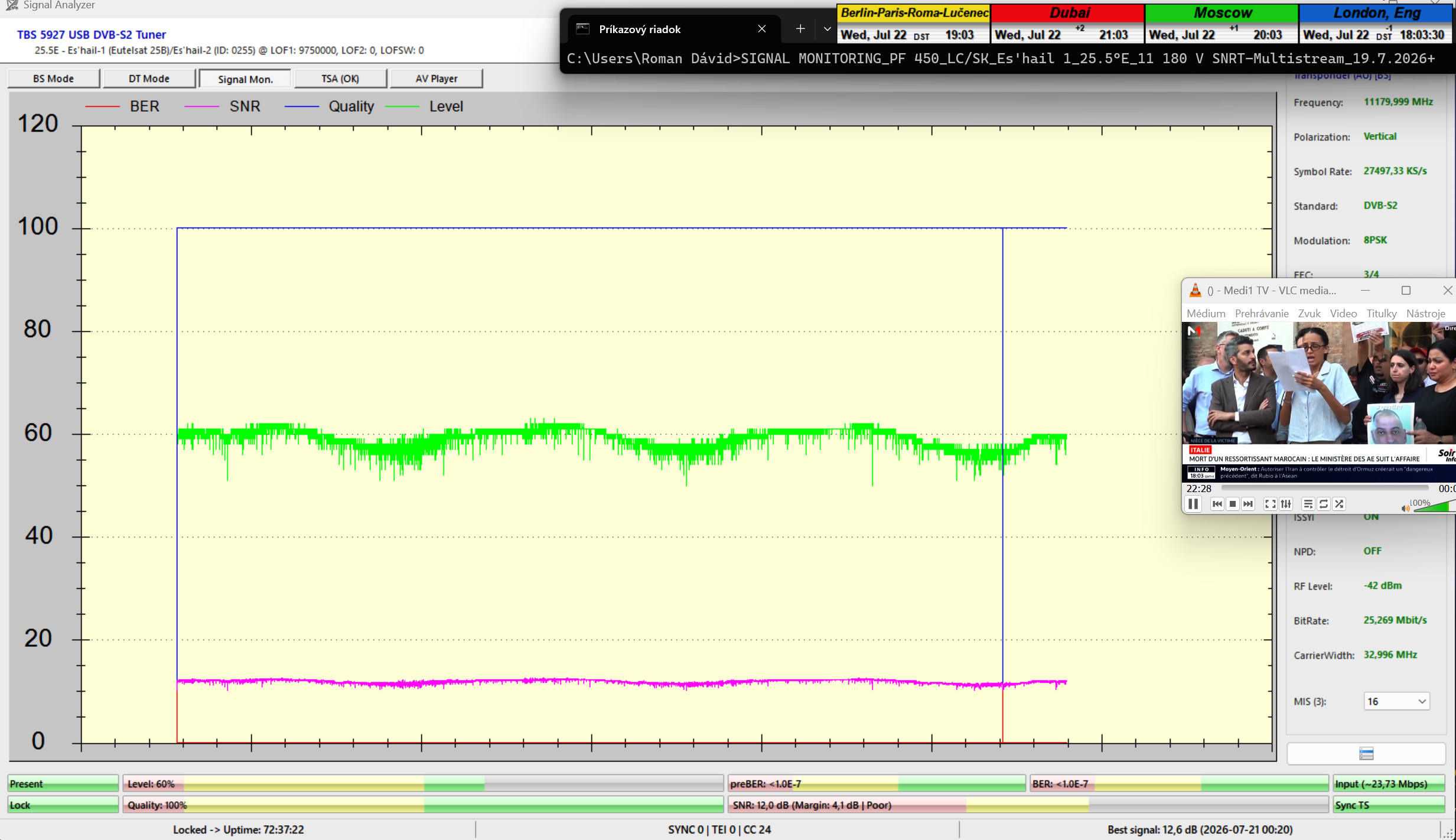
Task: Click Signal Analyzer title bar icon
Action: pos(12,5)
